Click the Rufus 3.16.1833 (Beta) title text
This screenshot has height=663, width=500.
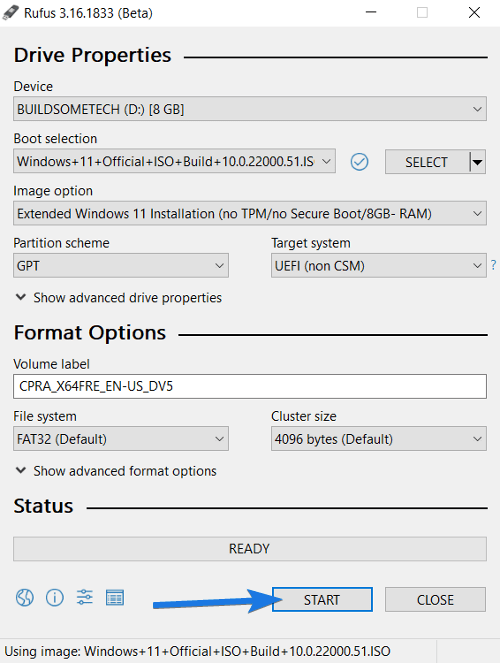tap(88, 13)
